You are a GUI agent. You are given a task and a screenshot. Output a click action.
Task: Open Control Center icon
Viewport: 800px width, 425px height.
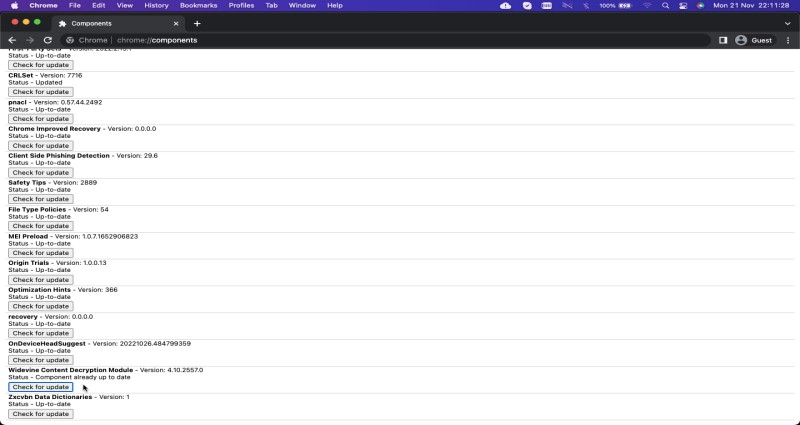pos(683,6)
